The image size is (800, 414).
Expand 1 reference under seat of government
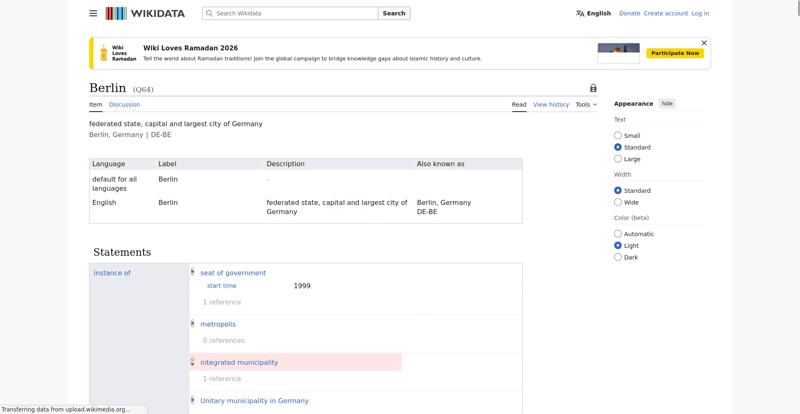pyautogui.click(x=221, y=302)
